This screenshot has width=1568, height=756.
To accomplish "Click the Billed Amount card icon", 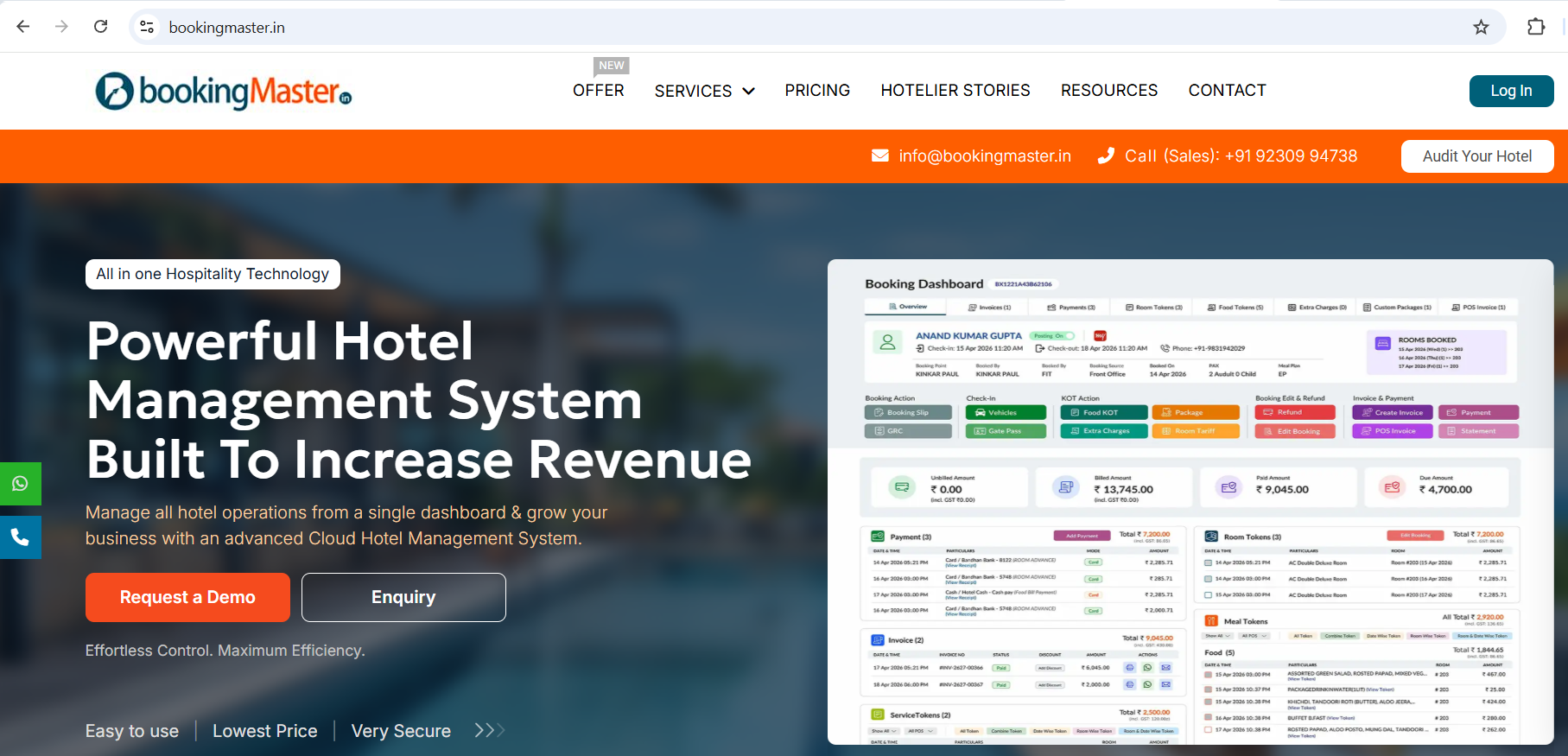I will click(x=1066, y=488).
